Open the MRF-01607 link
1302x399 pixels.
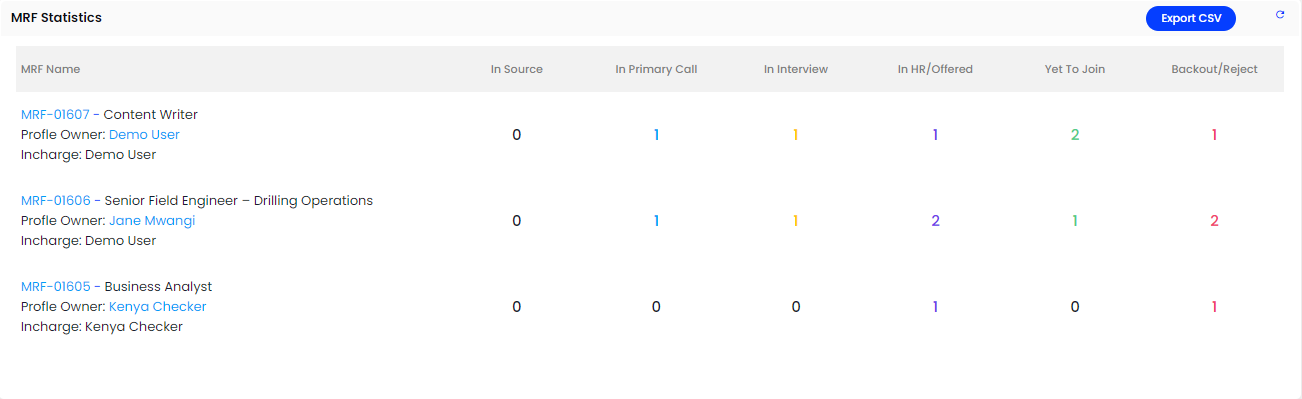[x=55, y=115]
